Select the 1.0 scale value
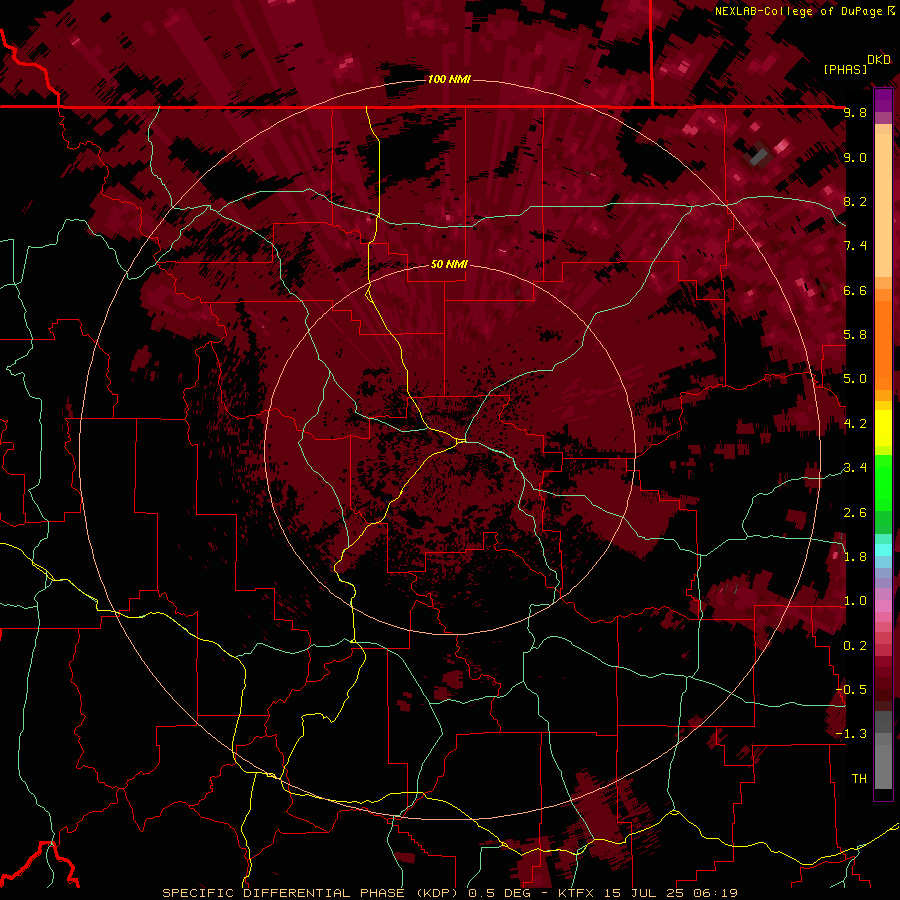900x900 pixels. [x=855, y=601]
